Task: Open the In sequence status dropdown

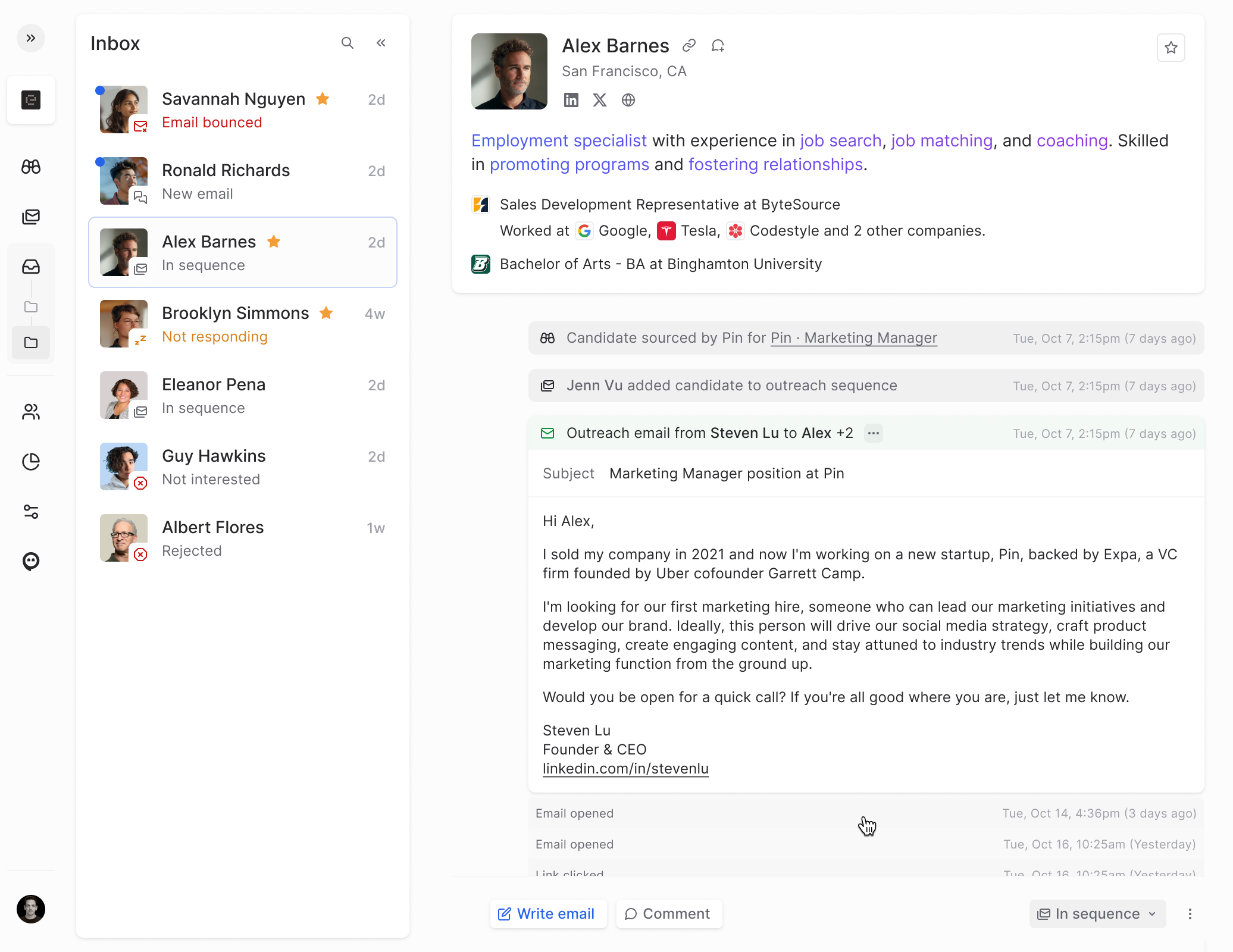Action: pyautogui.click(x=1097, y=914)
